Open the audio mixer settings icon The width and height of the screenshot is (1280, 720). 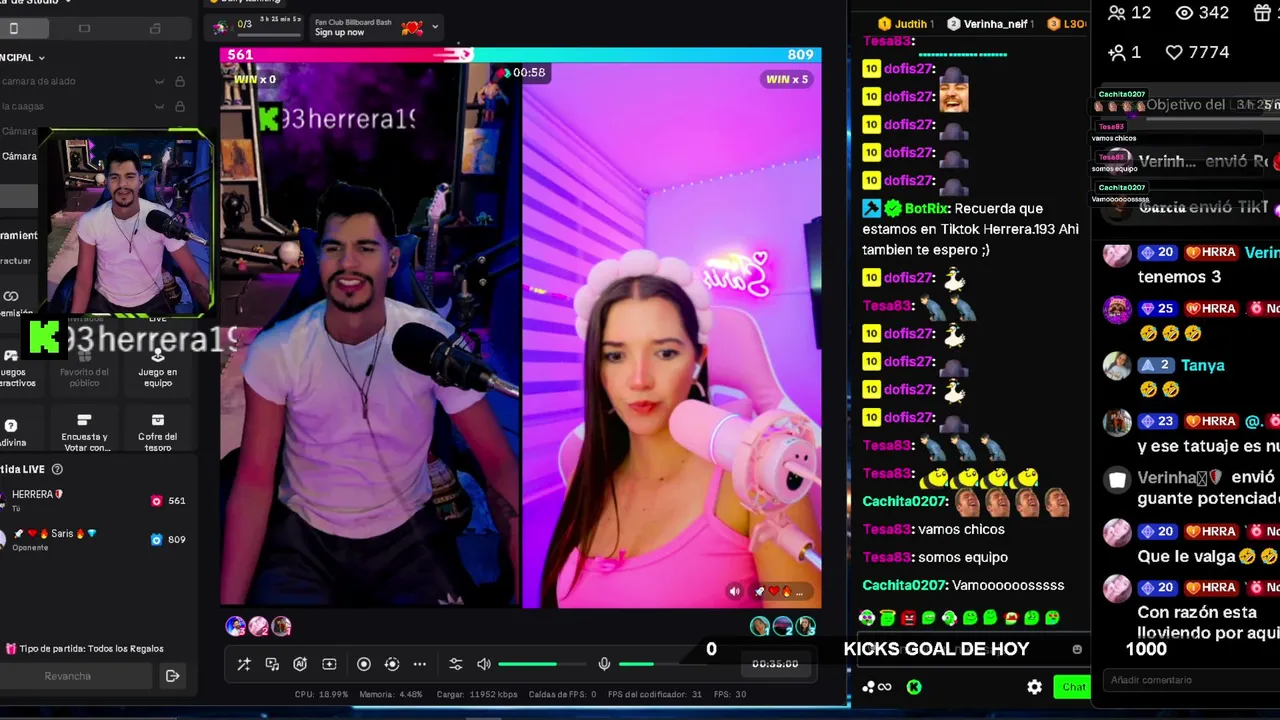point(456,664)
